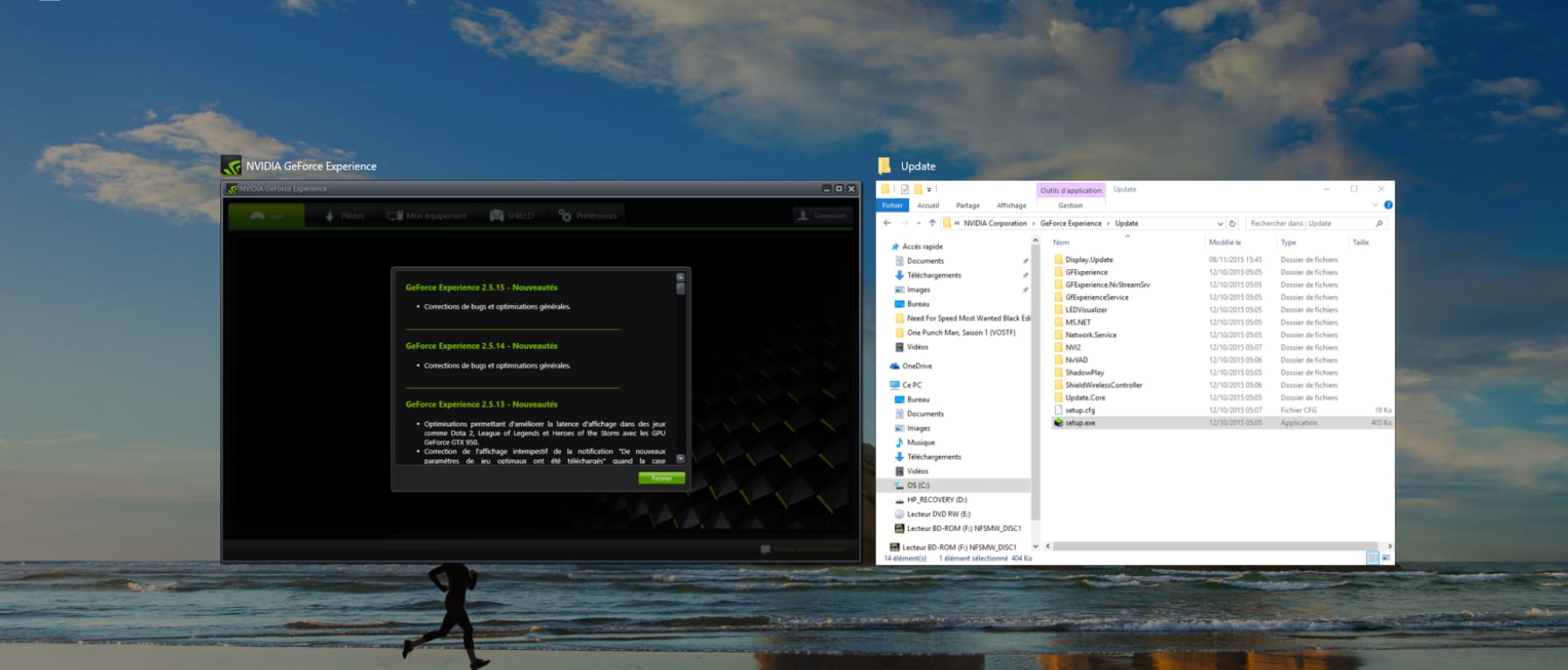Viewport: 1568px width, 670px height.
Task: Open the Accueil ribbon tab
Action: pos(928,205)
